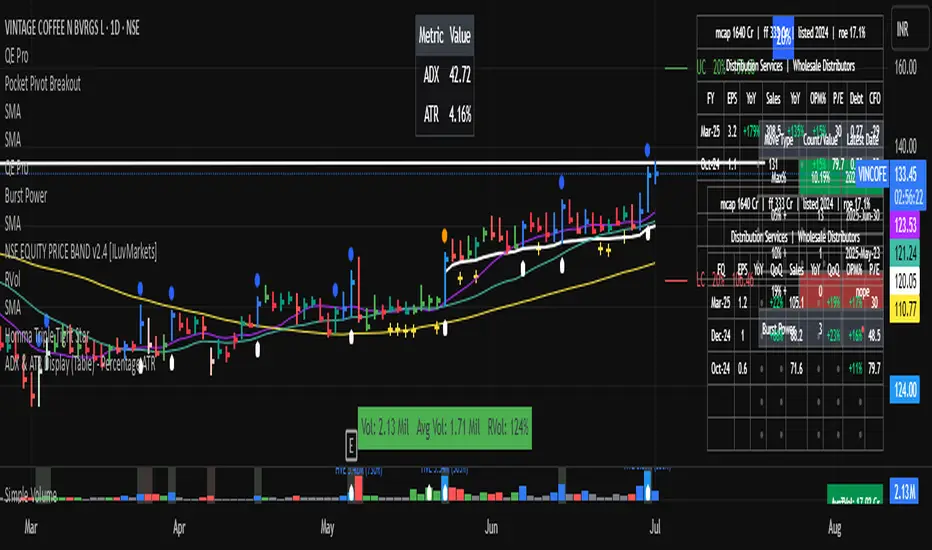Click the blue 124.00 price label
This screenshot has height=550, width=932.
pyautogui.click(x=905, y=390)
